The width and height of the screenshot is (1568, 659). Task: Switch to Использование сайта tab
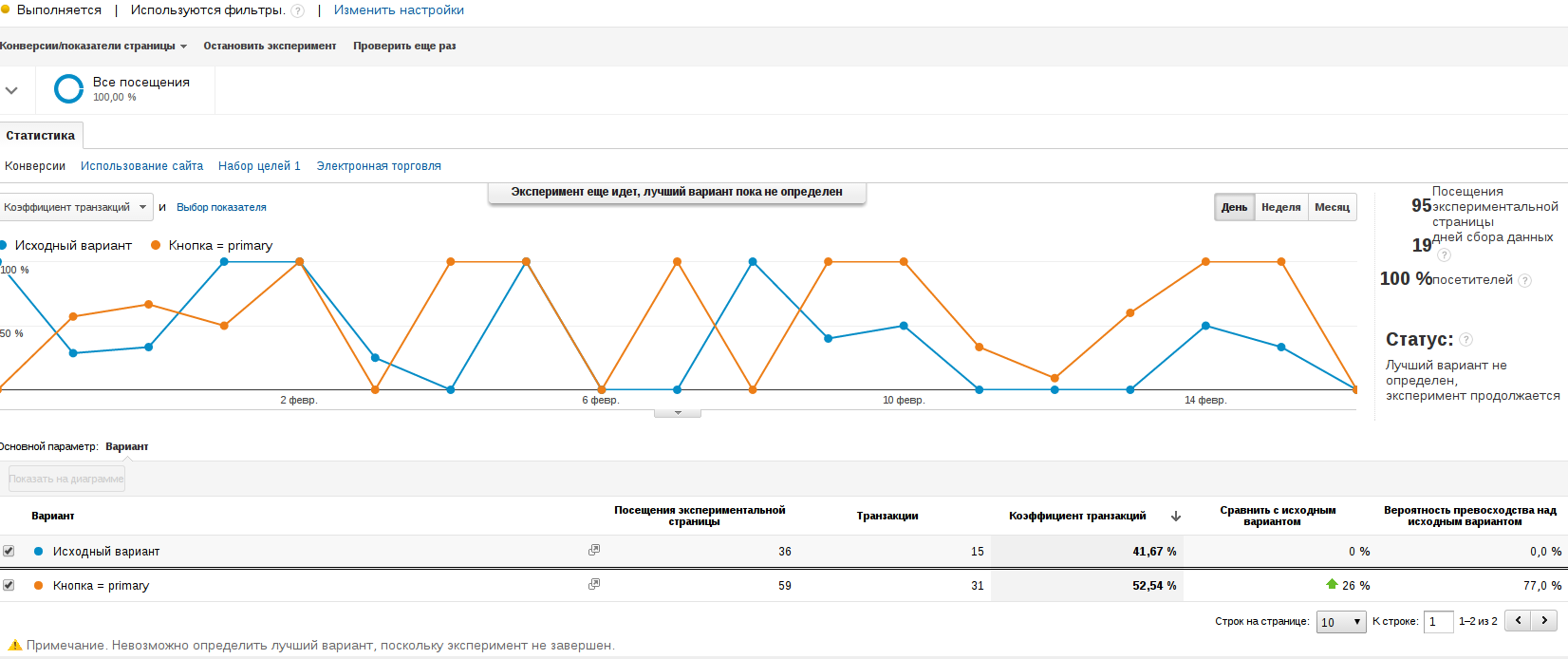[x=141, y=166]
